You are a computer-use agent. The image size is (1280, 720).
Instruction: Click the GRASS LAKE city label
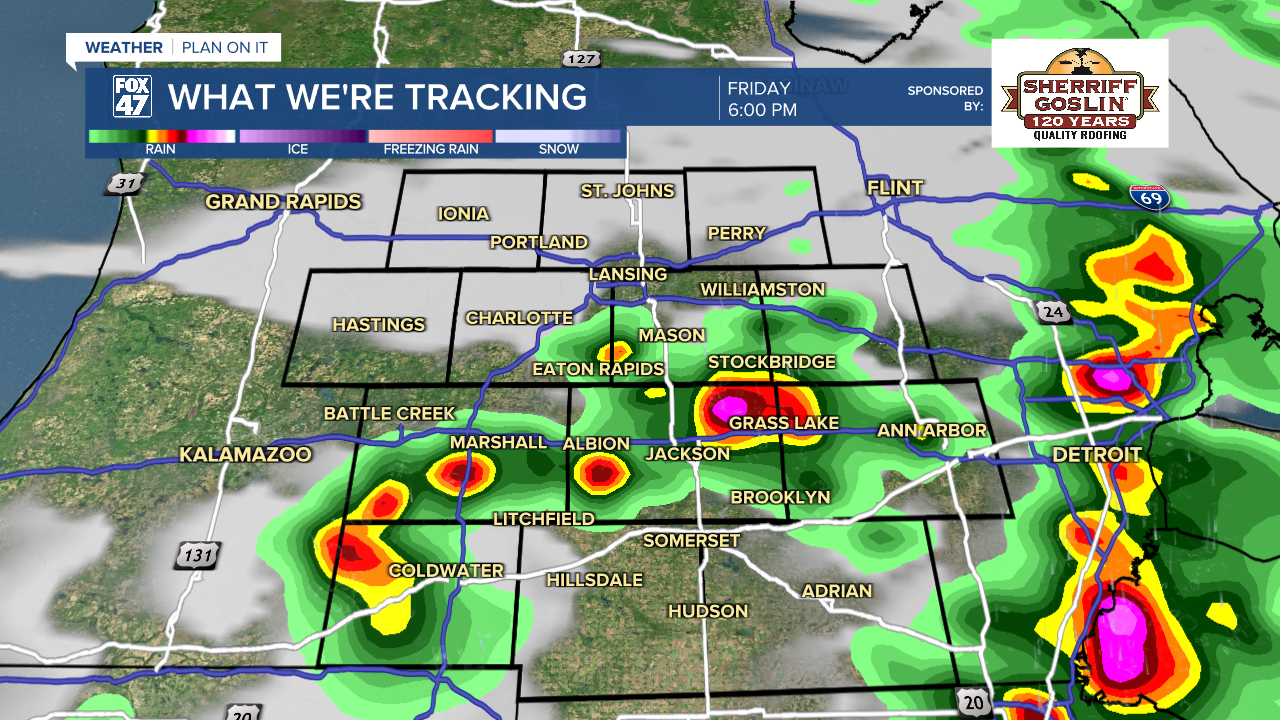tap(784, 423)
